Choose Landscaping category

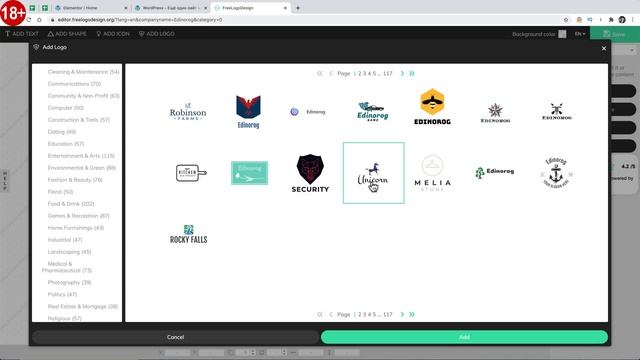click(x=69, y=252)
